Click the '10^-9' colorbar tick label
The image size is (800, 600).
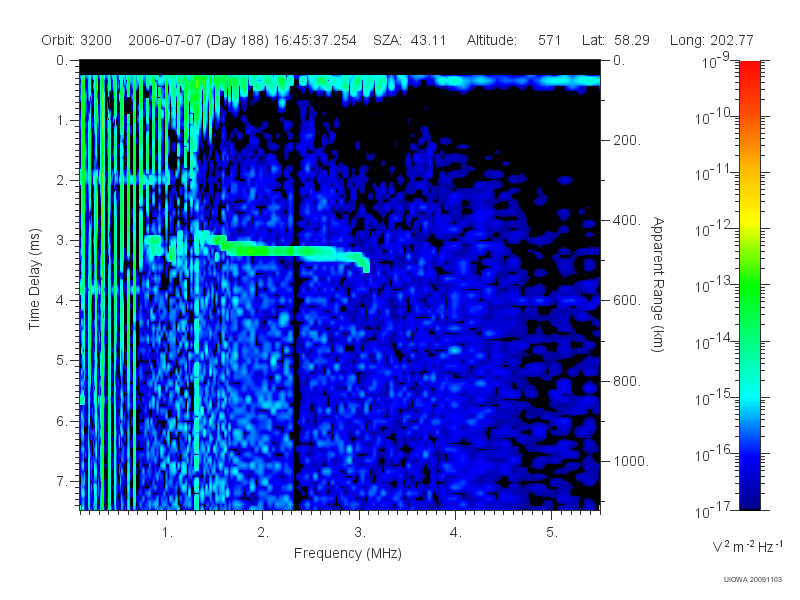(716, 61)
